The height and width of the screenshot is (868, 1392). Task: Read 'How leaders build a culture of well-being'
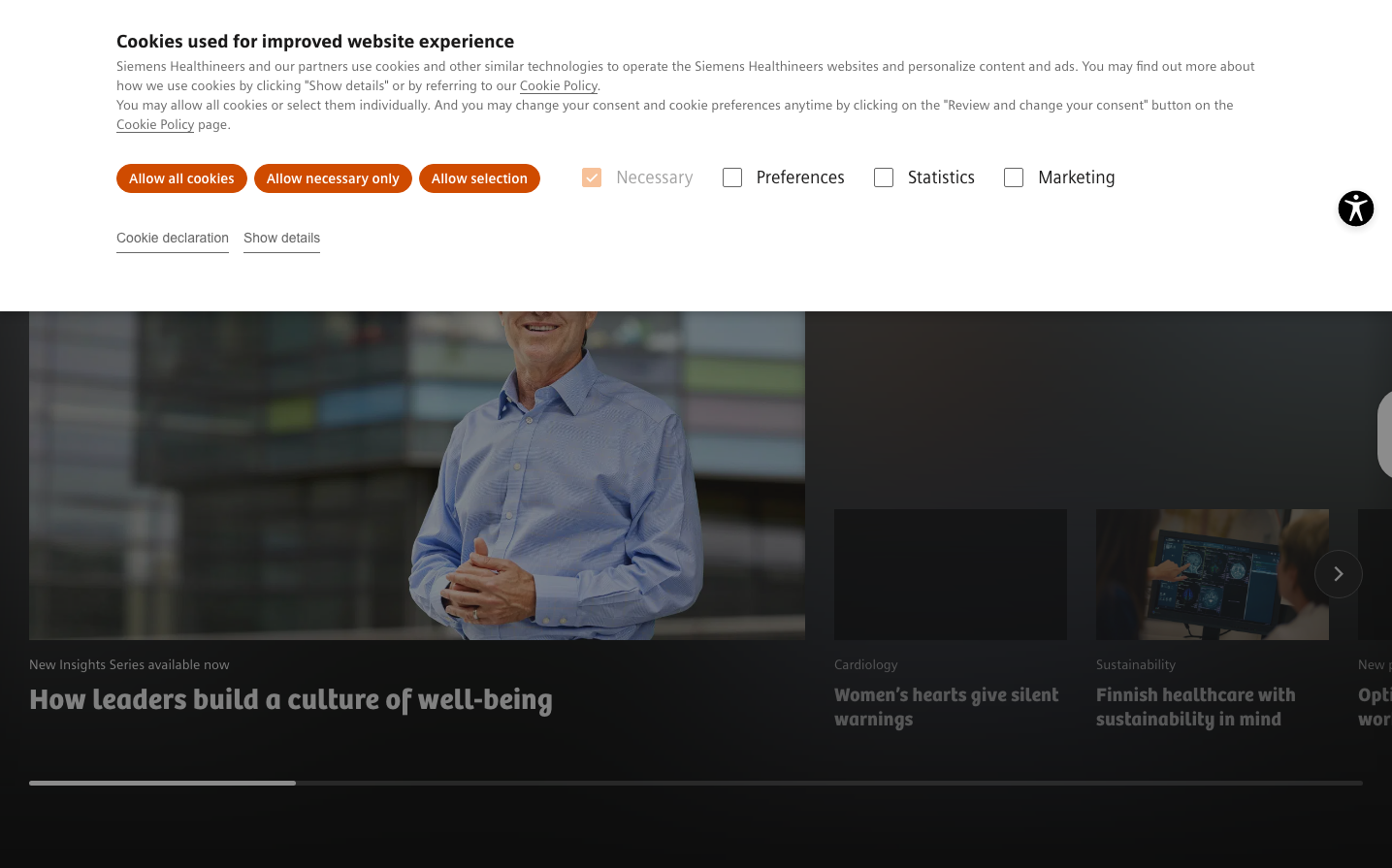coord(291,700)
